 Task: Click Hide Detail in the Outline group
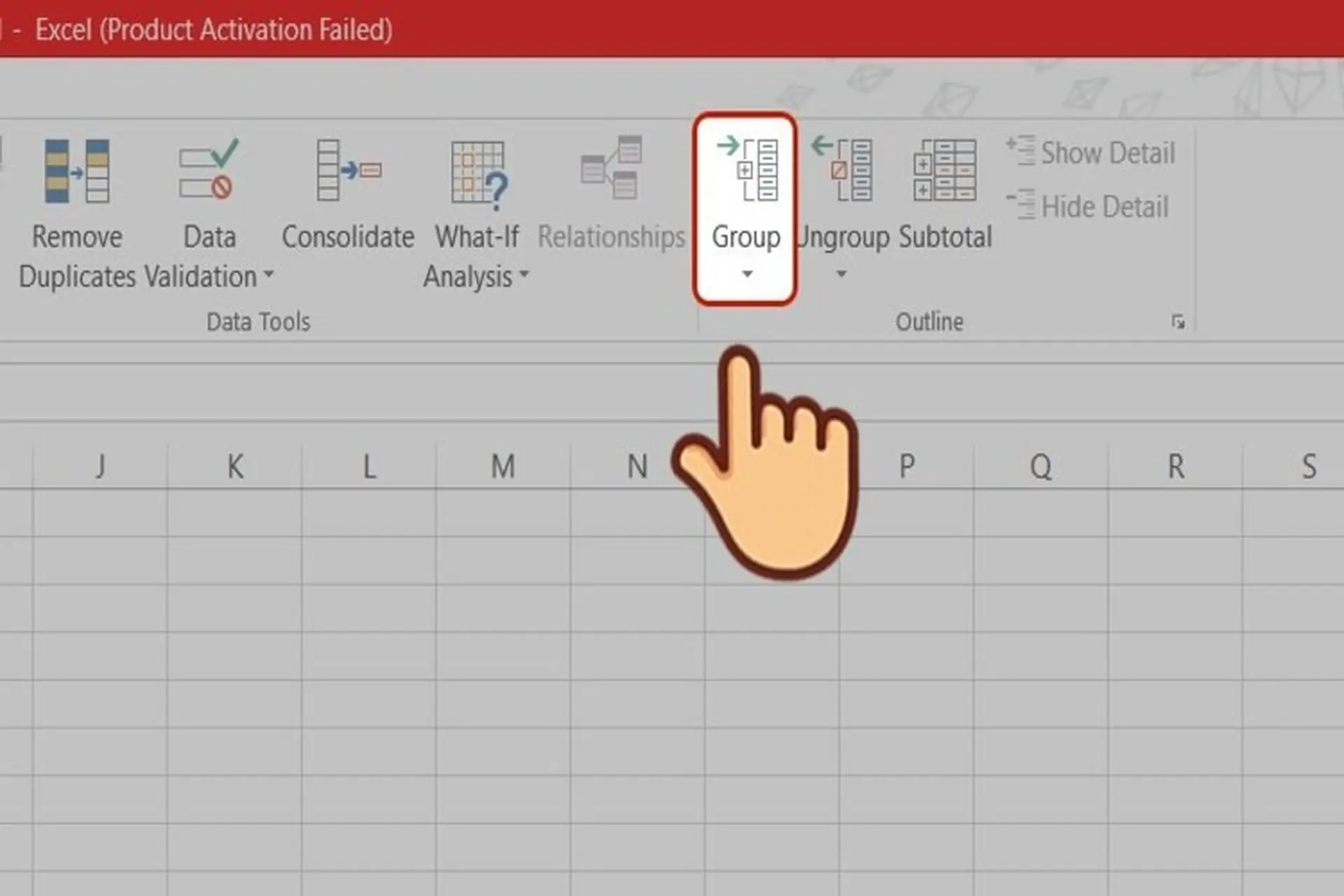[x=1089, y=206]
